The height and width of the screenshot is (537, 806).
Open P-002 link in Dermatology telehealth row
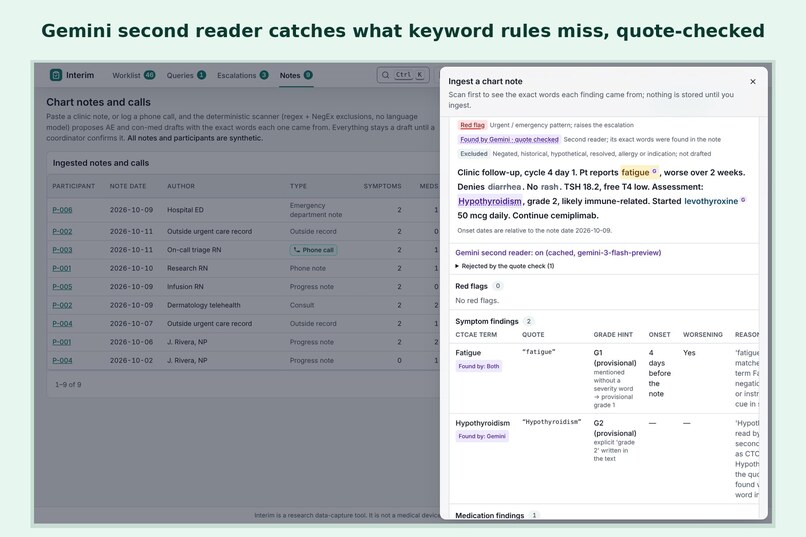[x=62, y=305]
